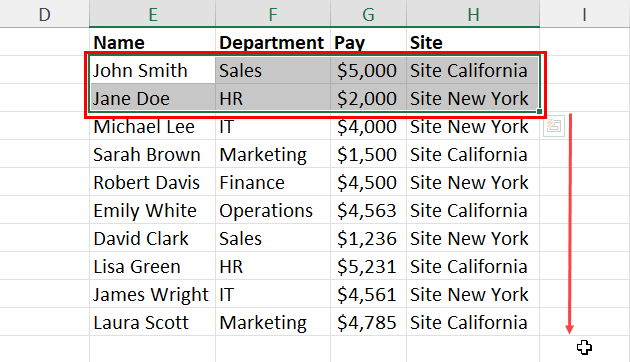Click James Wright's Site New York cell
The image size is (630, 362).
(473, 294)
